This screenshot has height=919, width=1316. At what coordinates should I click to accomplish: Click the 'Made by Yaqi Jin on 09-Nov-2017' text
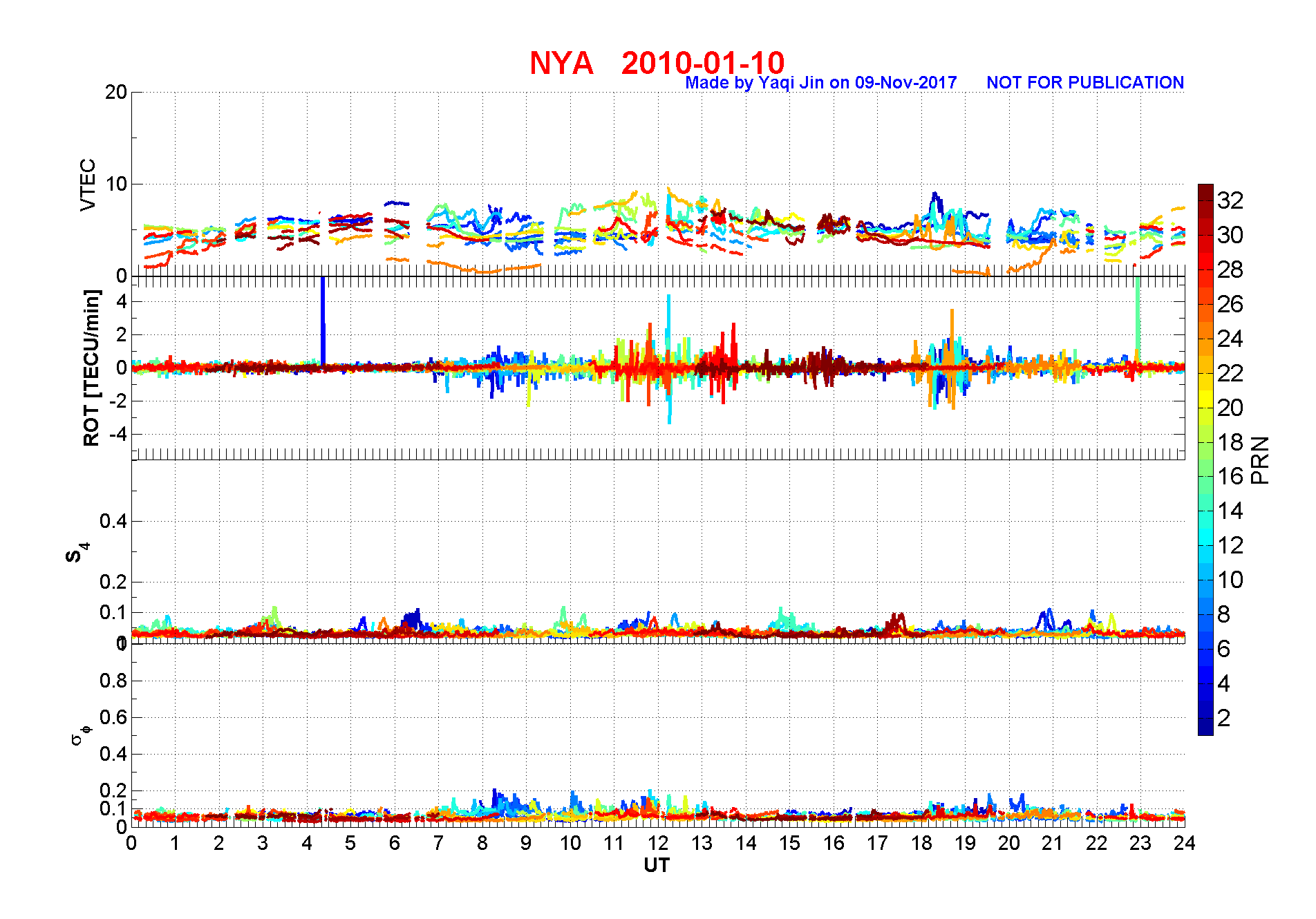(x=821, y=83)
